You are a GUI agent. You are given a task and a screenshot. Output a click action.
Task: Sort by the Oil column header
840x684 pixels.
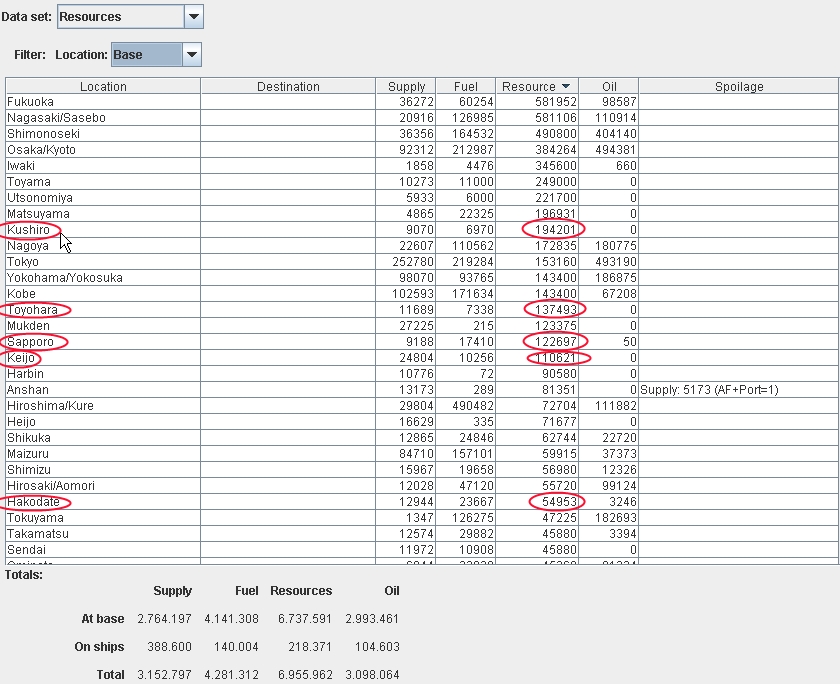point(609,86)
